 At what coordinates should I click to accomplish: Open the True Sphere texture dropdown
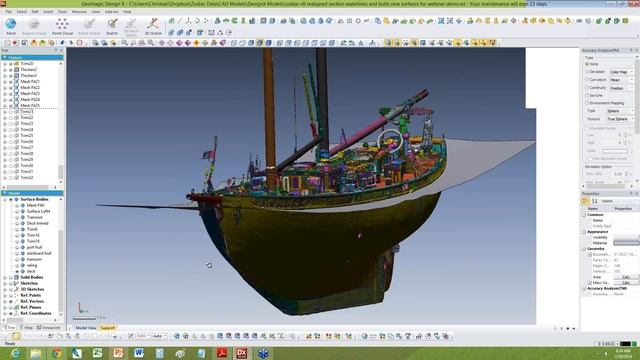(620, 119)
